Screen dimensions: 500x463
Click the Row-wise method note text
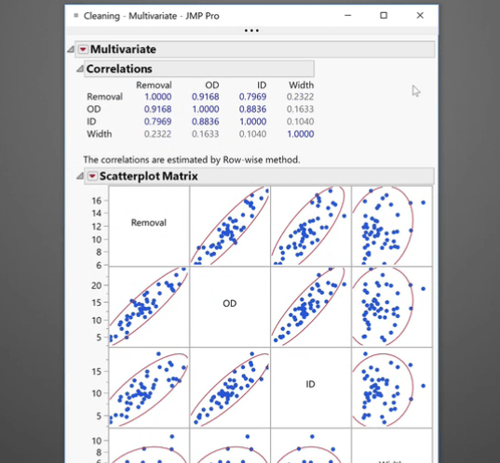(x=192, y=160)
